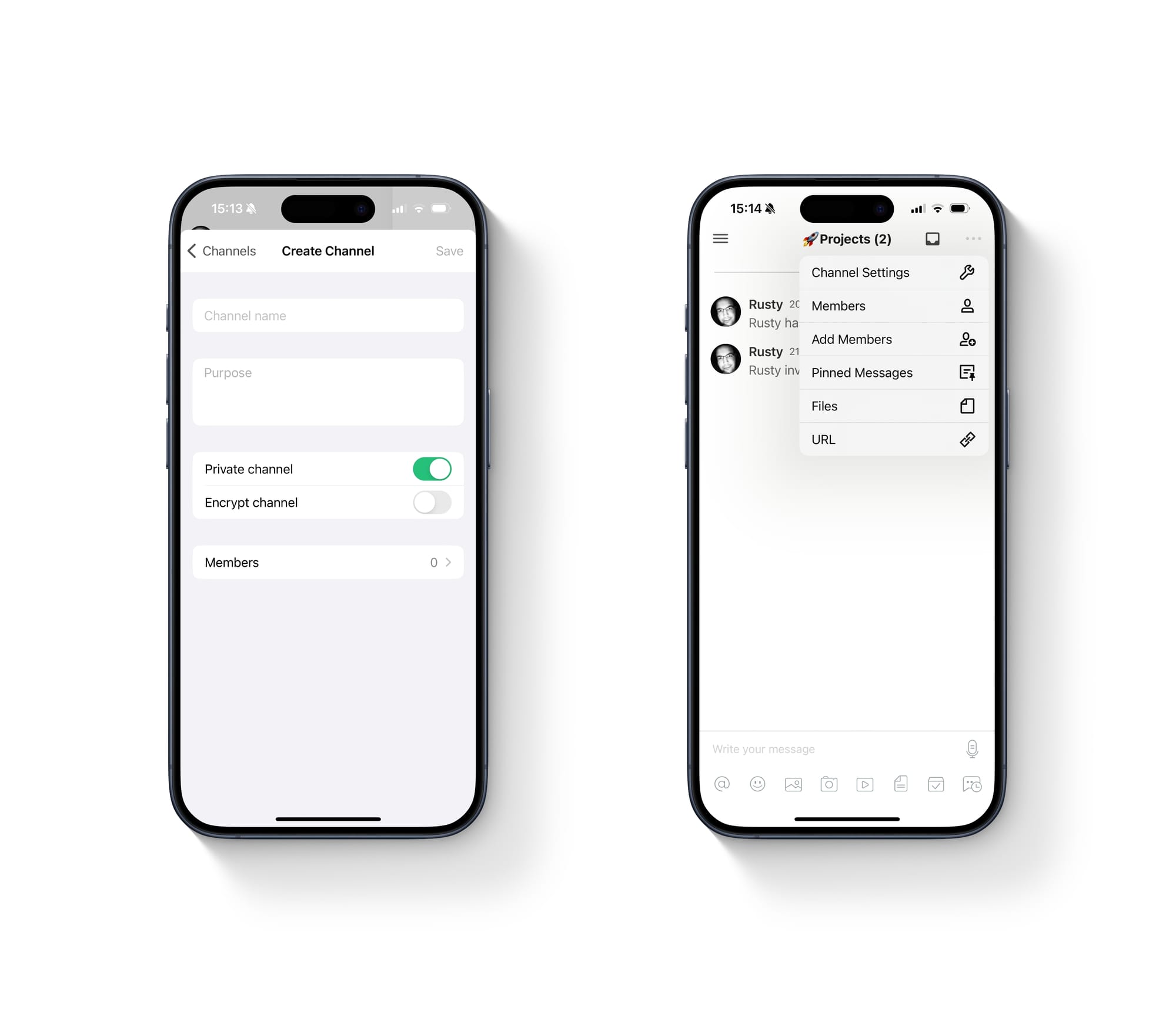The height and width of the screenshot is (1013, 1176).
Task: Click the Channel name input field
Action: pos(326,316)
